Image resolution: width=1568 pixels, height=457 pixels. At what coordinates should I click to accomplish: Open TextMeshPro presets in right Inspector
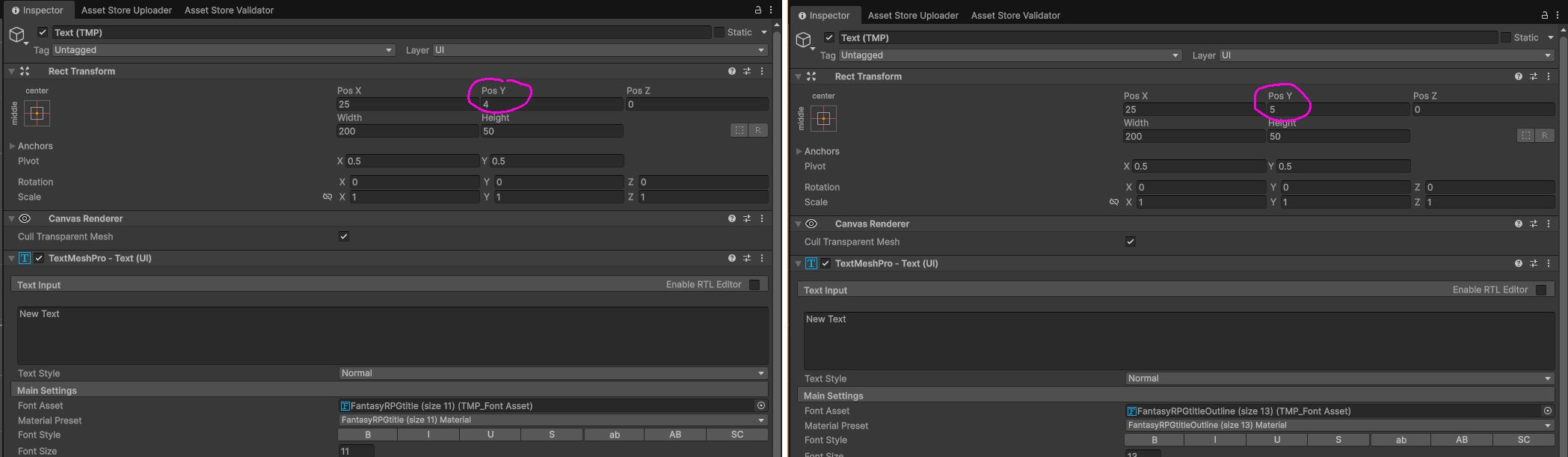[1533, 263]
